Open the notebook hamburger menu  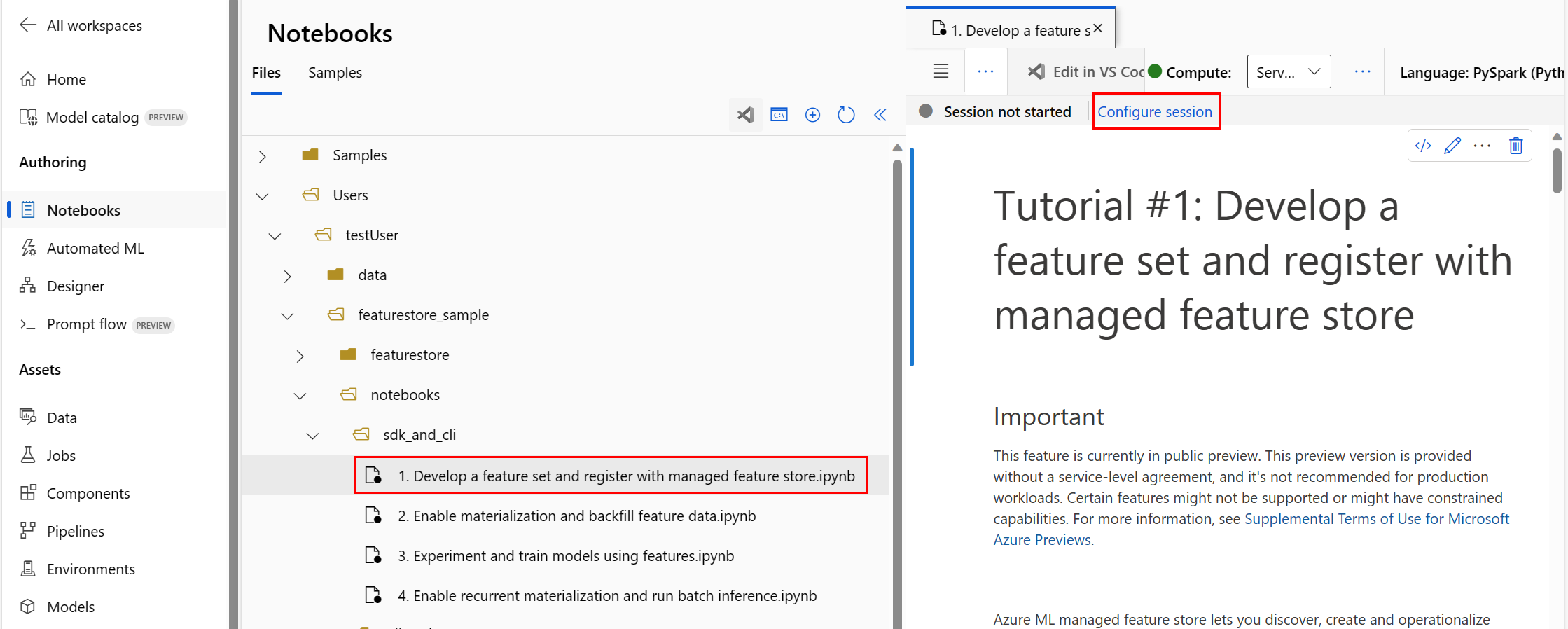tap(941, 71)
